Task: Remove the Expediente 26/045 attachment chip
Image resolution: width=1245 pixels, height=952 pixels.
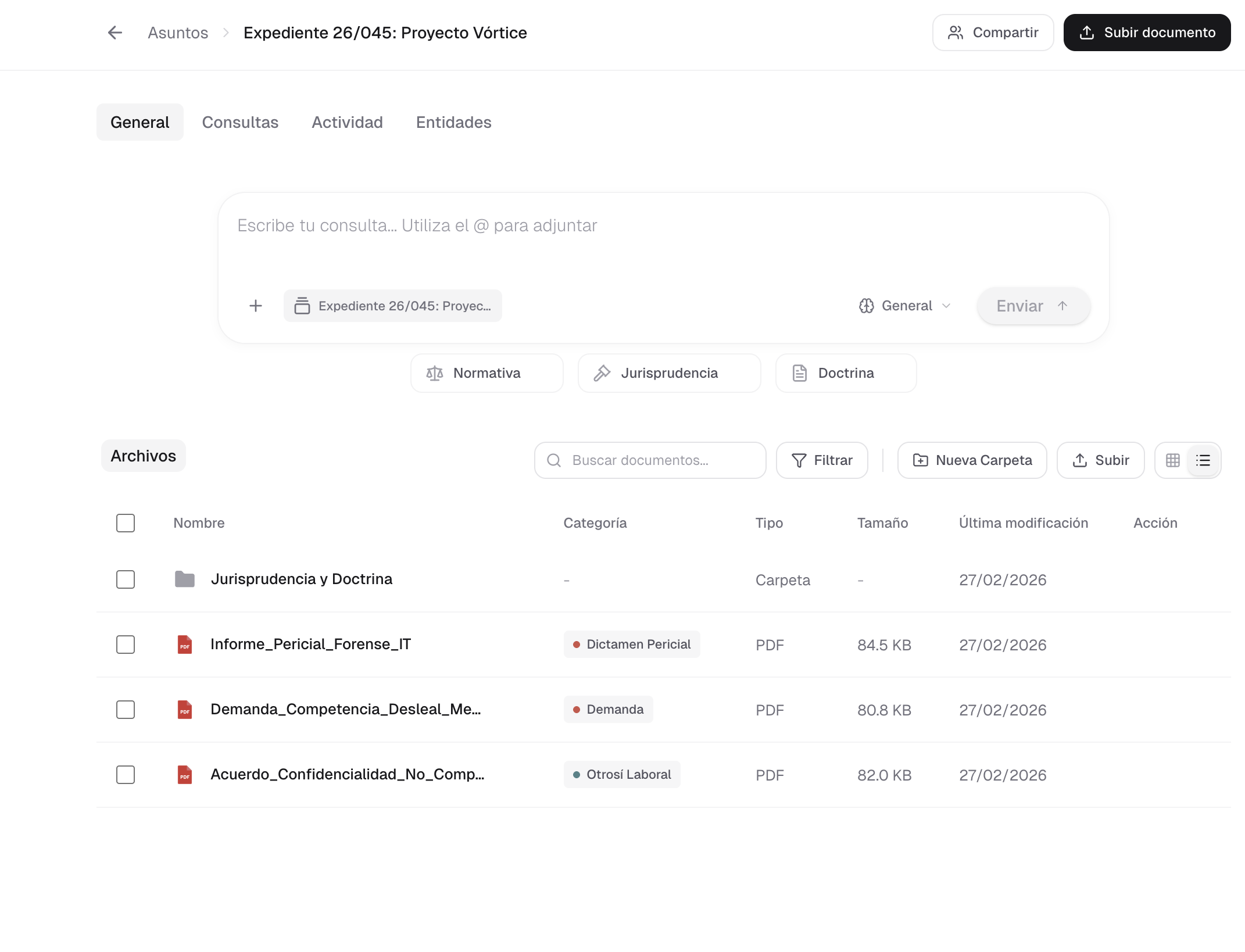Action: (392, 305)
